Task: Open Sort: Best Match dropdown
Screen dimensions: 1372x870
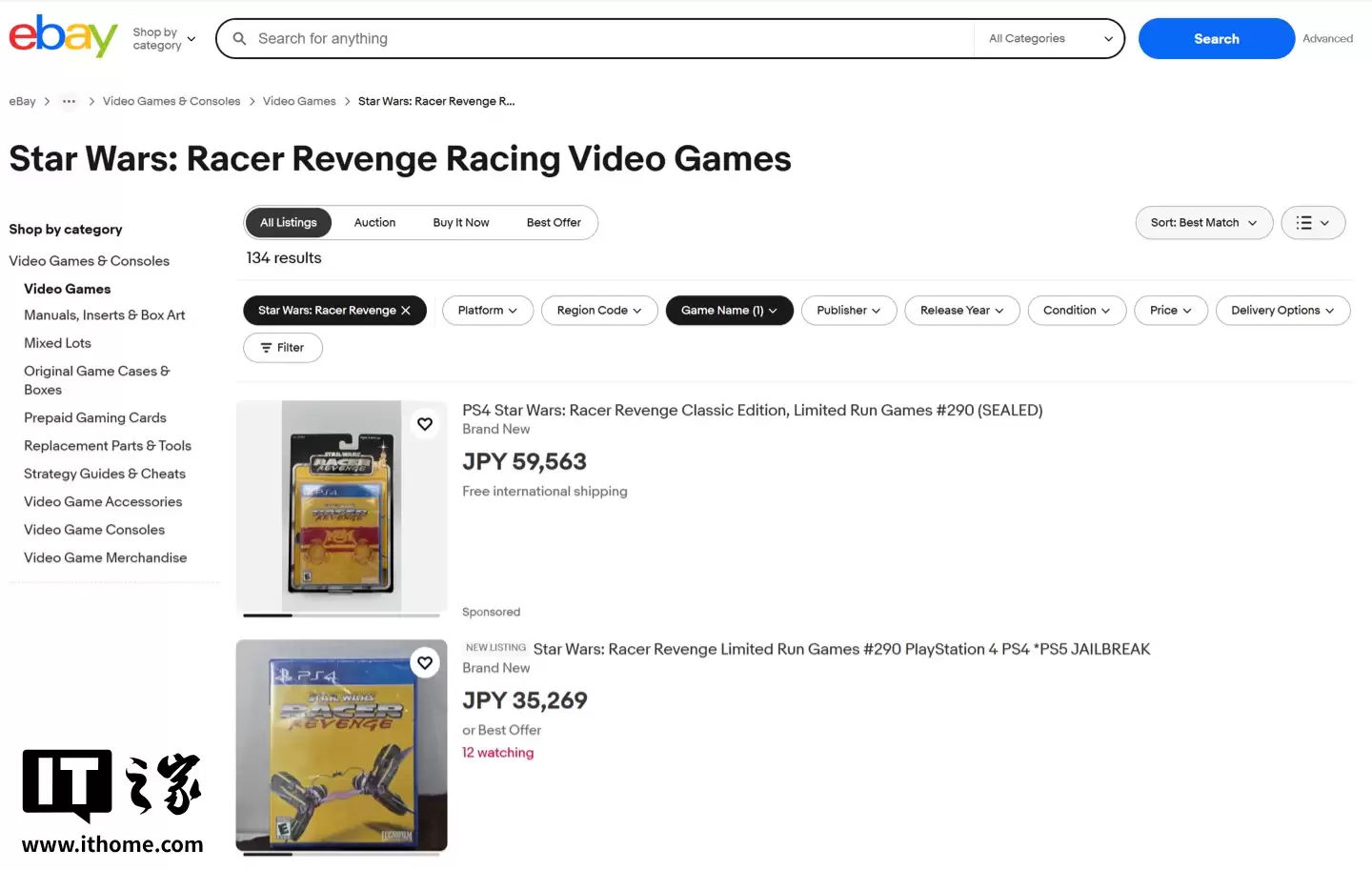Action: coord(1203,223)
